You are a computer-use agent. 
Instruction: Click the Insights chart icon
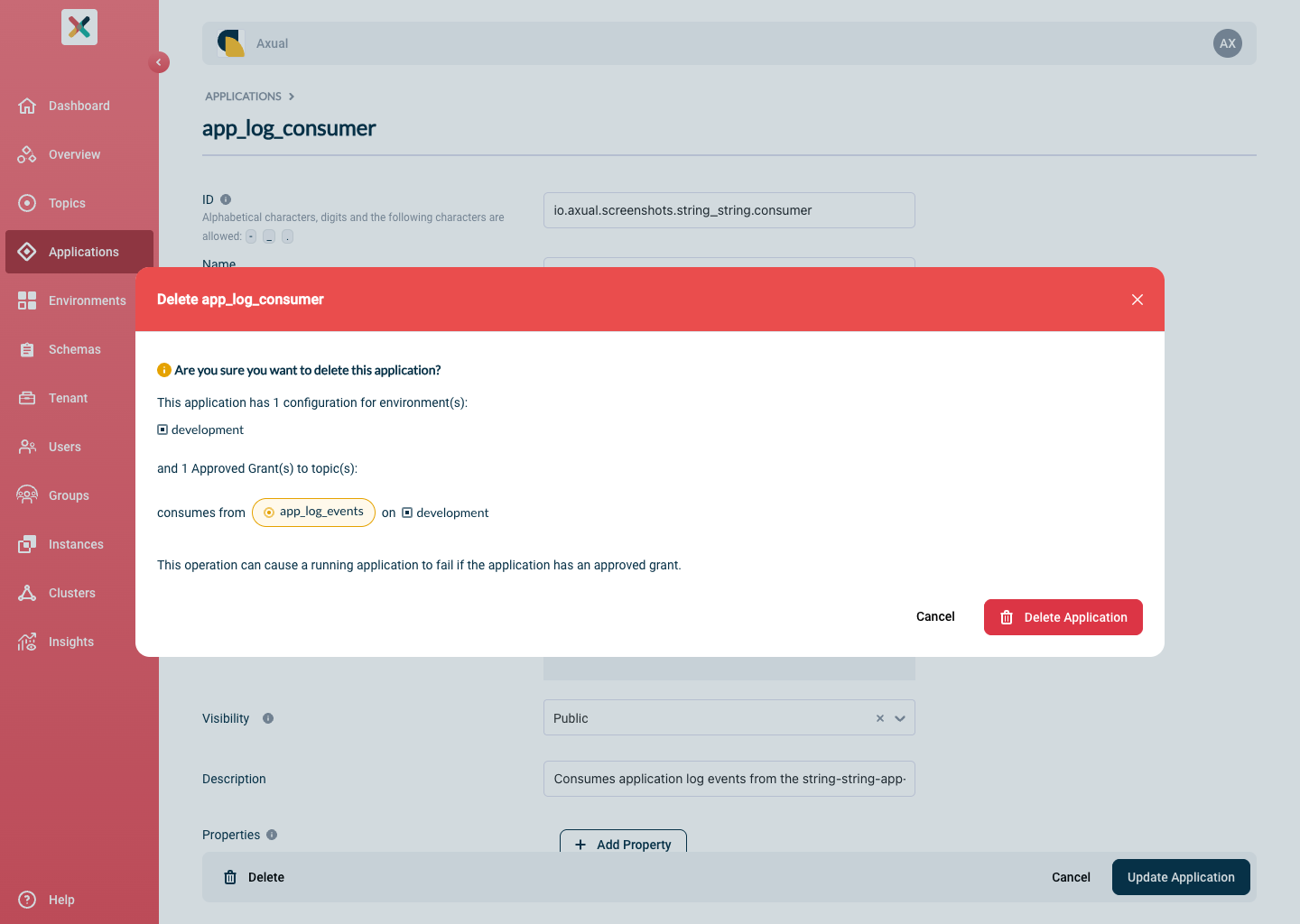point(27,642)
